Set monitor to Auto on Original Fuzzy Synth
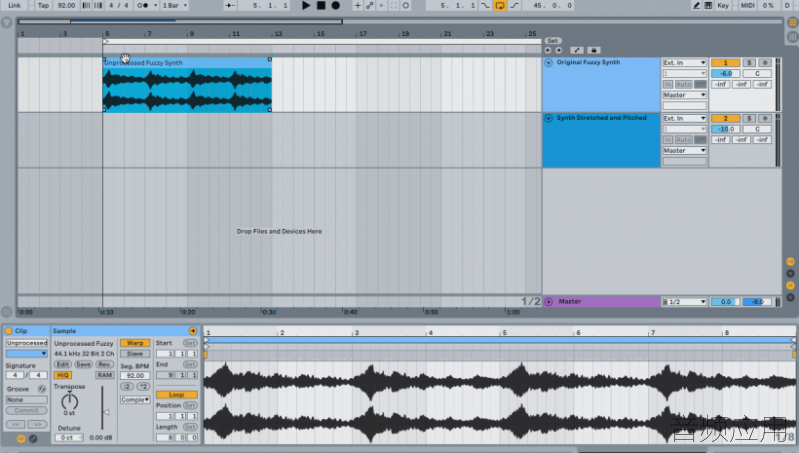Image resolution: width=799 pixels, height=453 pixels. point(684,84)
